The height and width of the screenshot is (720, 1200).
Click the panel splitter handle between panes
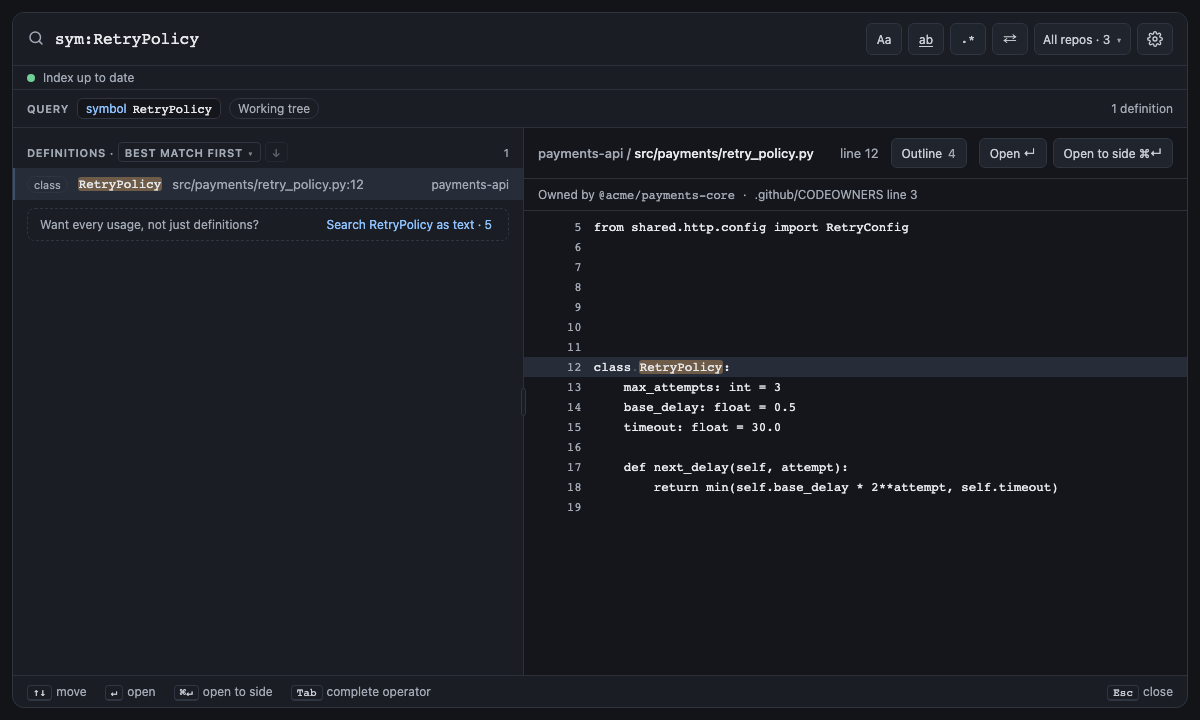(523, 402)
